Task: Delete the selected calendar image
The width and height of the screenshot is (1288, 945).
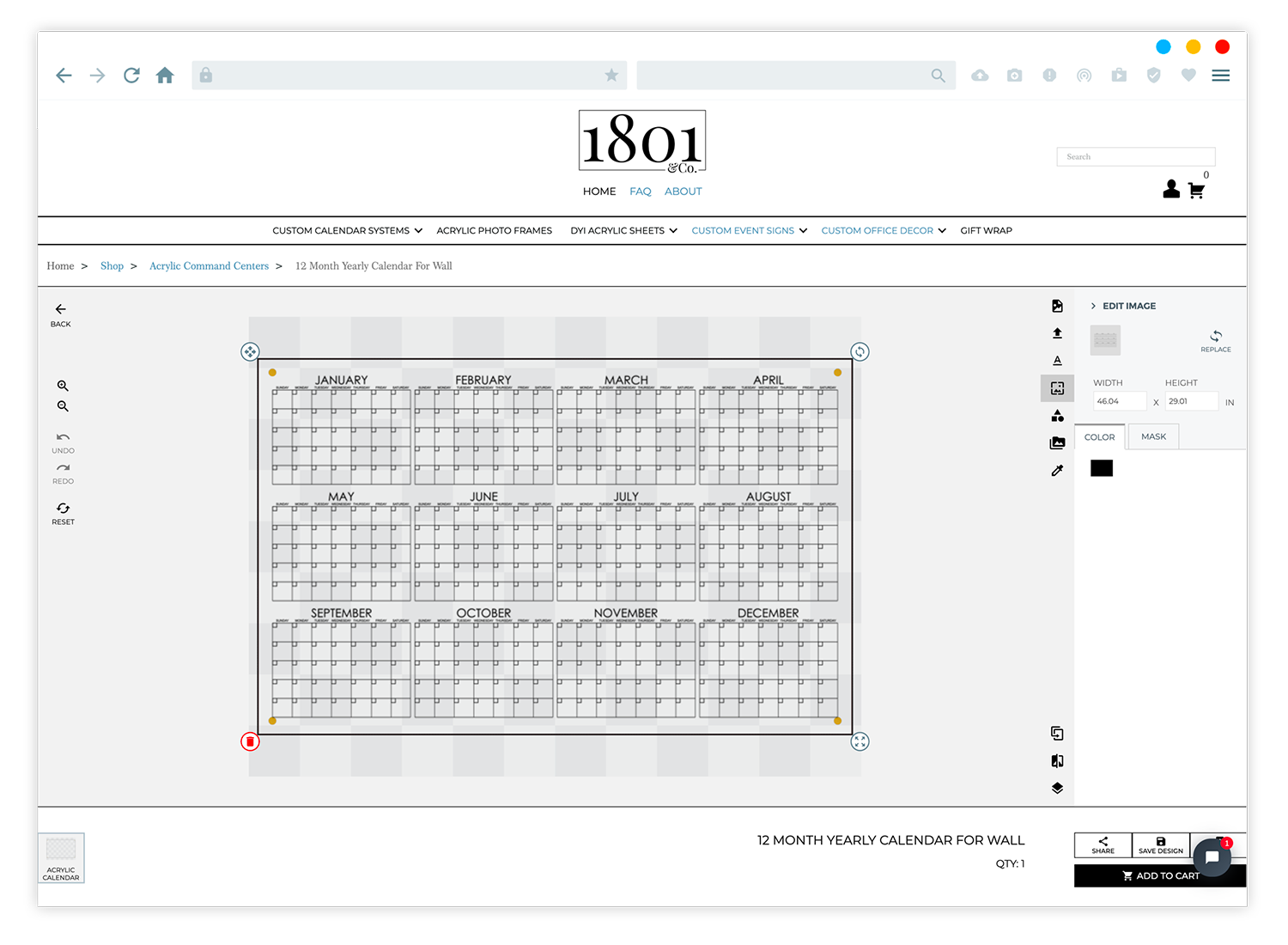Action: point(250,741)
